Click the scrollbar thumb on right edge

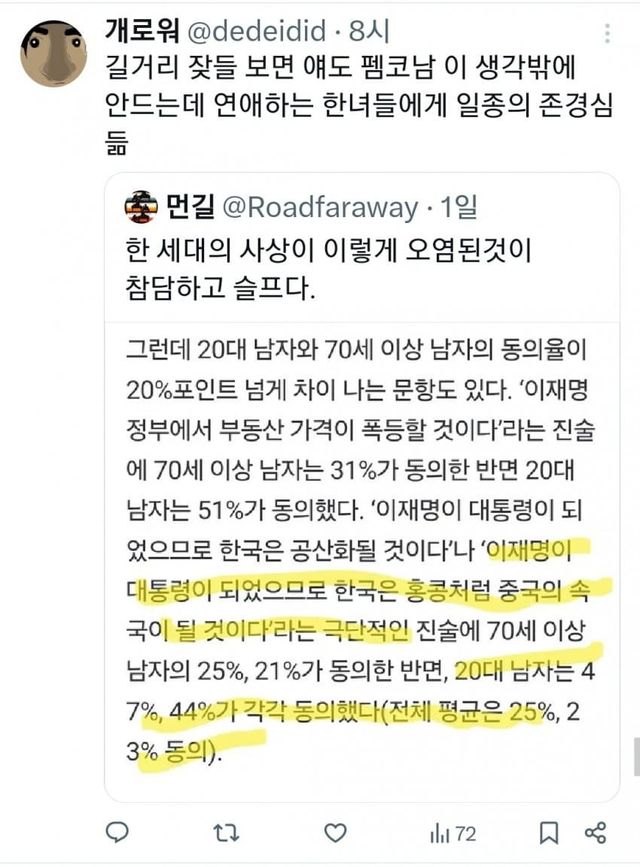coord(636,756)
